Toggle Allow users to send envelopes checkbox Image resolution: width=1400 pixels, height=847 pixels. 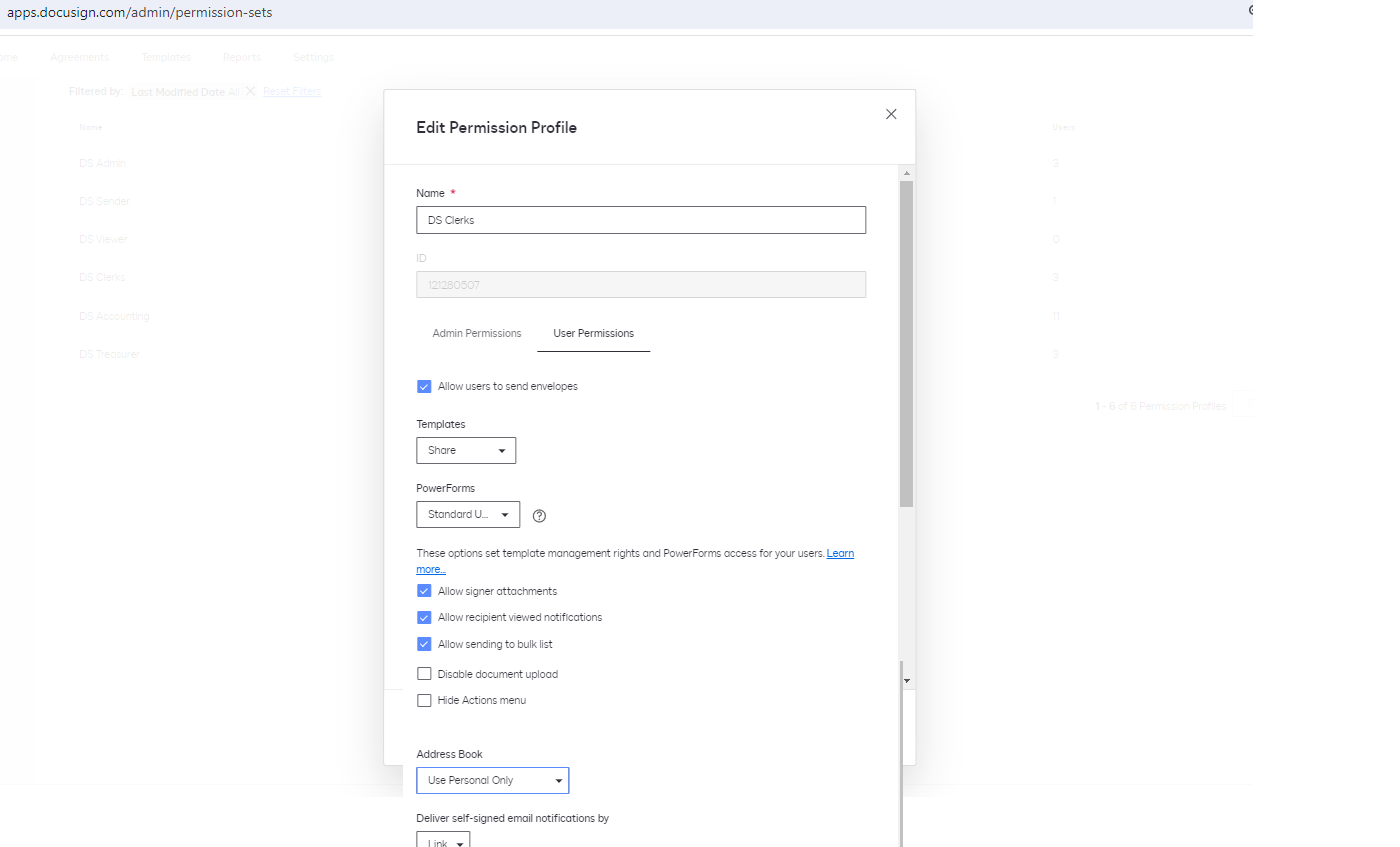coord(424,386)
